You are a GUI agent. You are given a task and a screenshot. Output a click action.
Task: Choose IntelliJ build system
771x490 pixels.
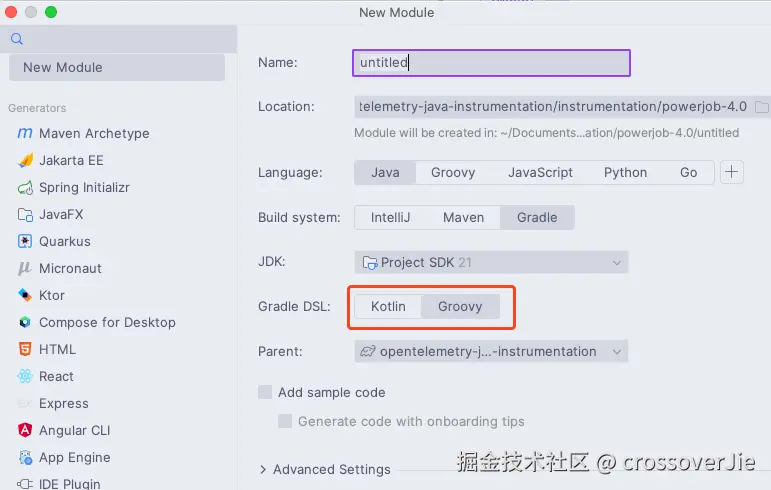pyautogui.click(x=390, y=217)
